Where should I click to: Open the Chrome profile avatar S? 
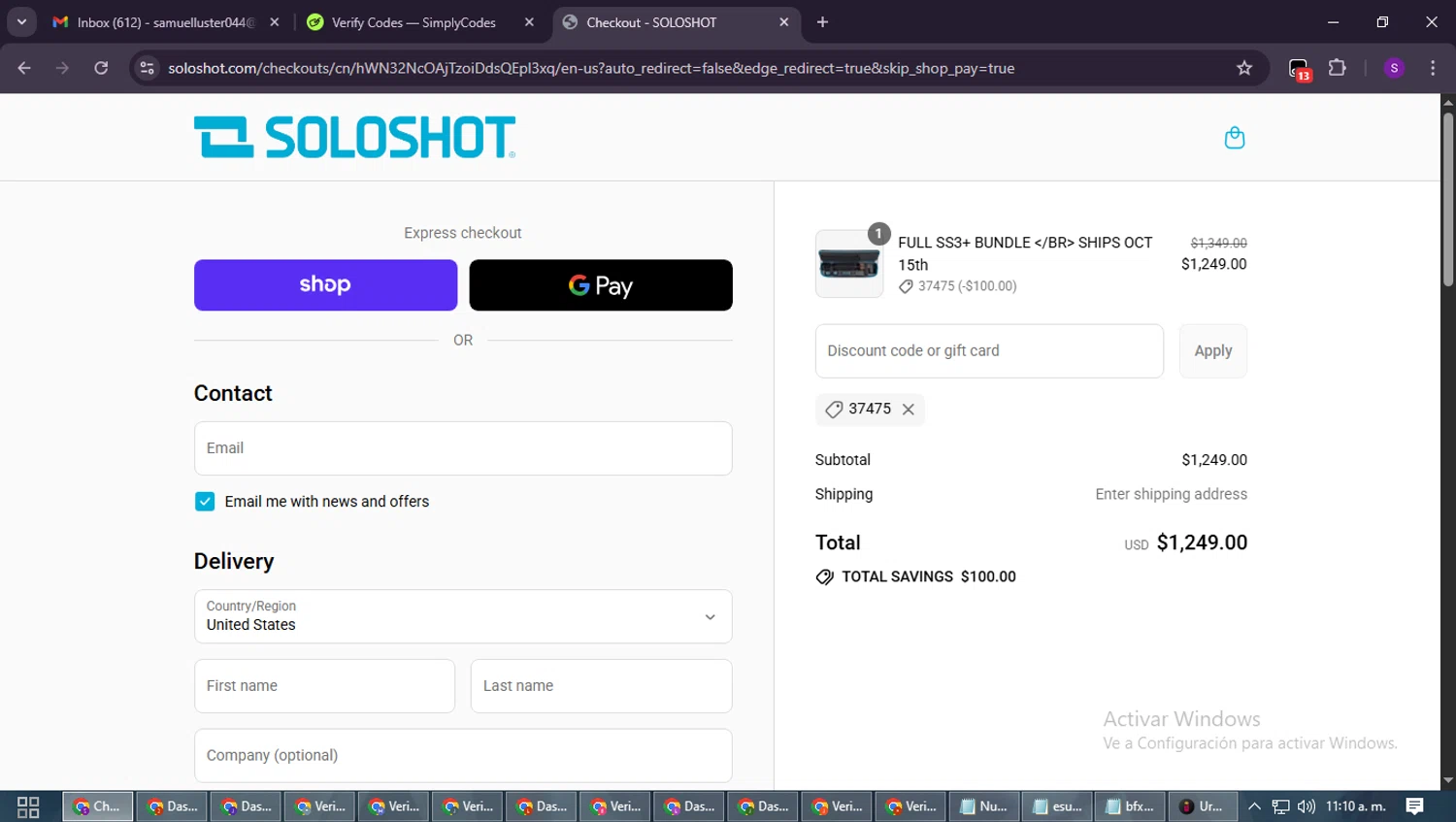(1394, 68)
